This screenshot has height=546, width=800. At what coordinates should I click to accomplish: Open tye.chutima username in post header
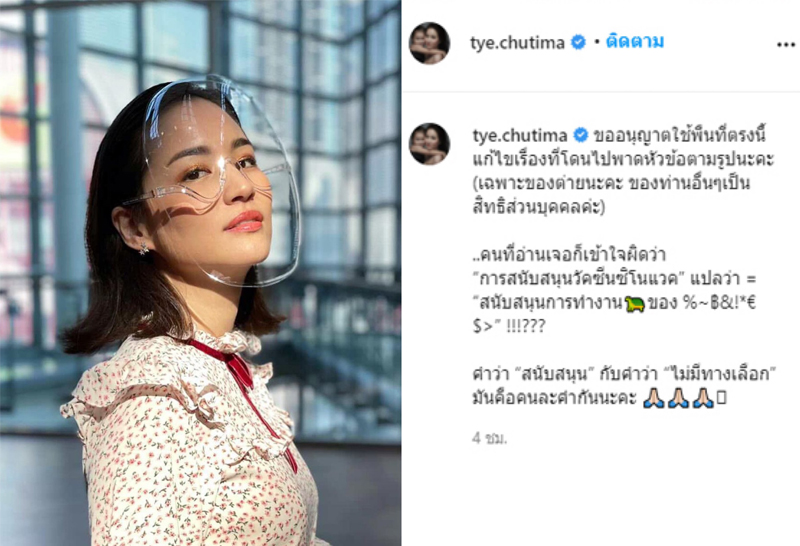point(517,42)
